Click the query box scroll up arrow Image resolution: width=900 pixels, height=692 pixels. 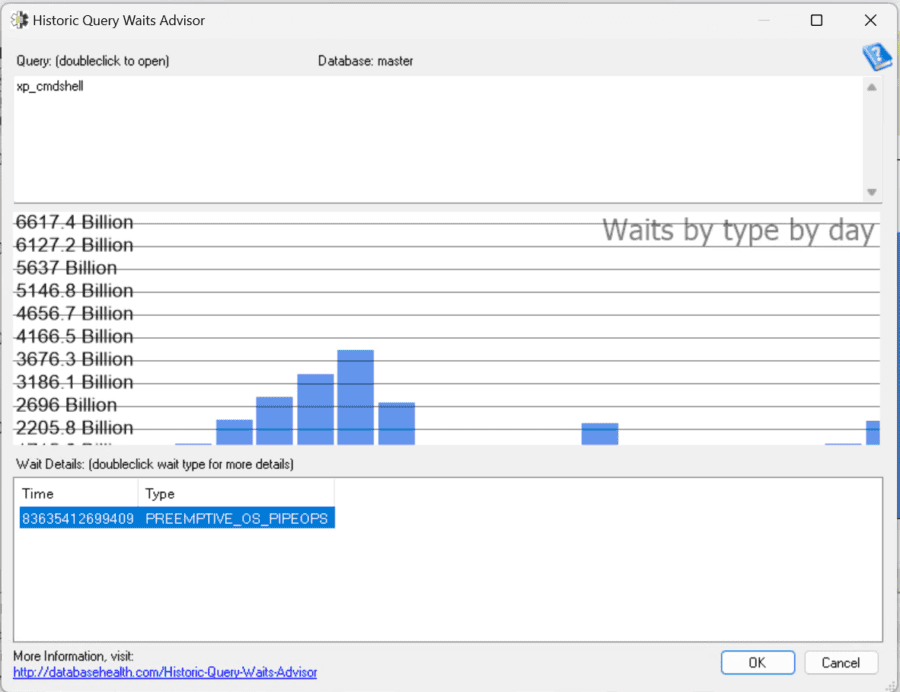871,87
